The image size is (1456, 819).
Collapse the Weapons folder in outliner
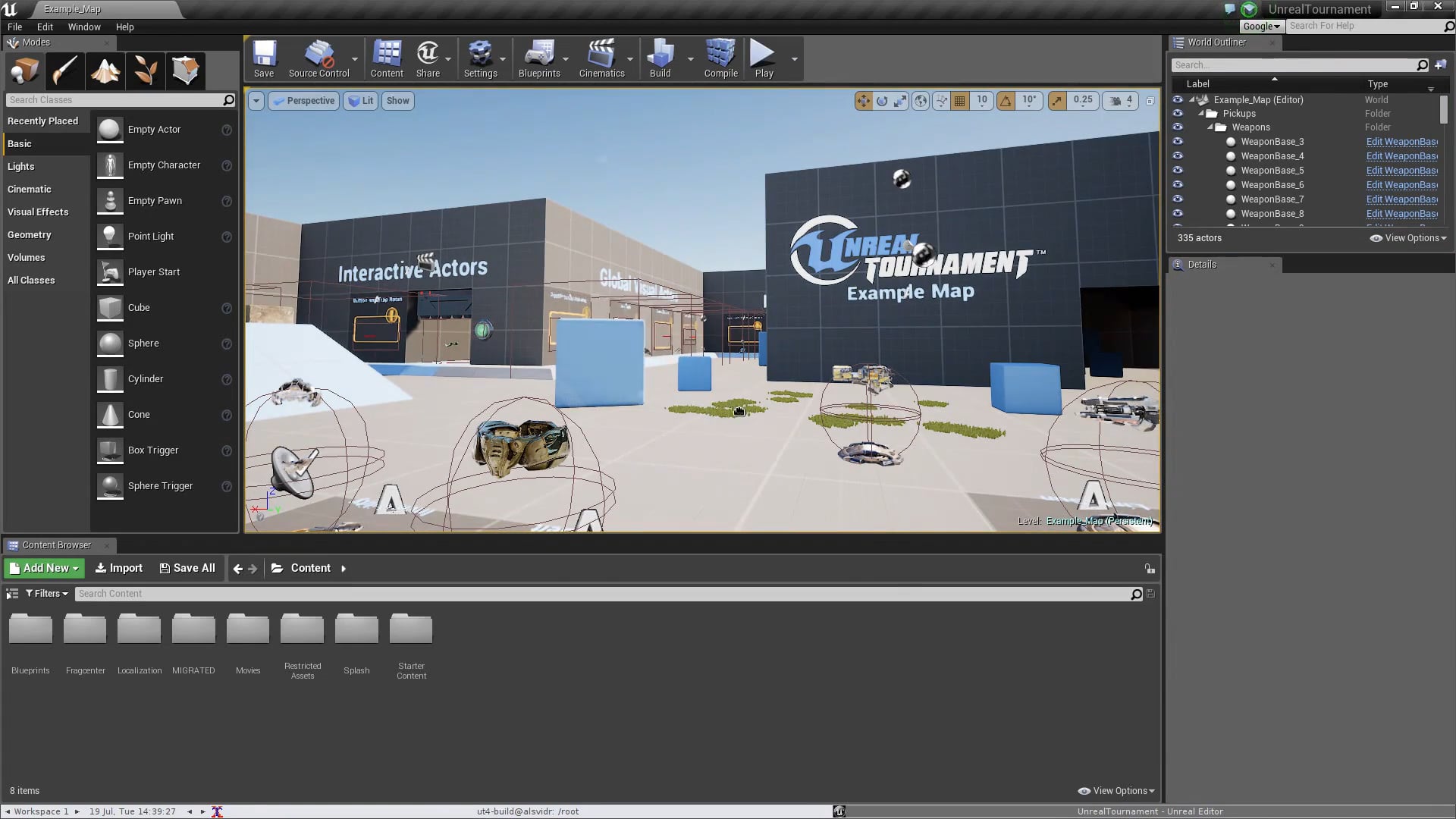pos(1210,127)
